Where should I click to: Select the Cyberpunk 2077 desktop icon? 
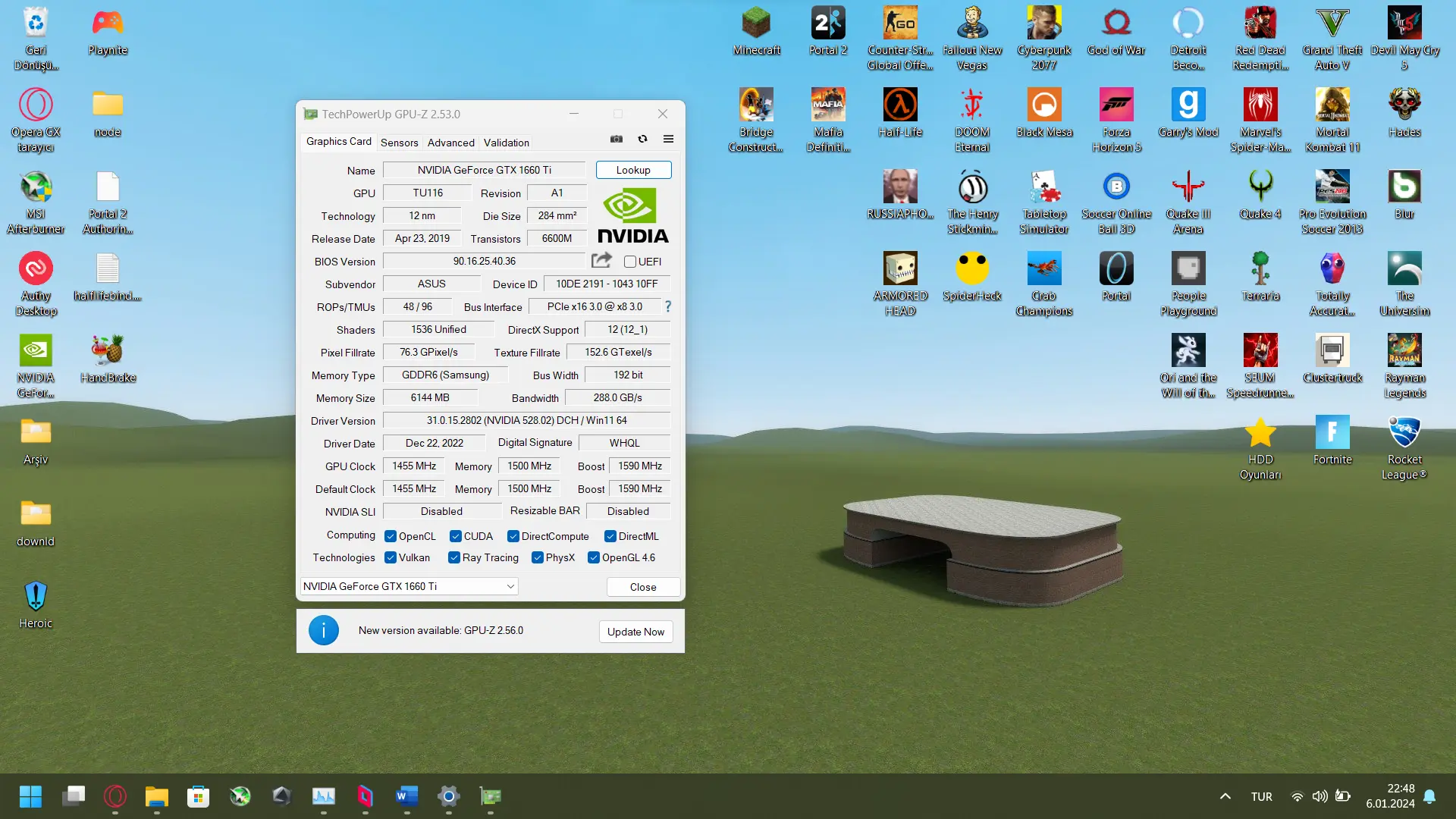[1044, 38]
